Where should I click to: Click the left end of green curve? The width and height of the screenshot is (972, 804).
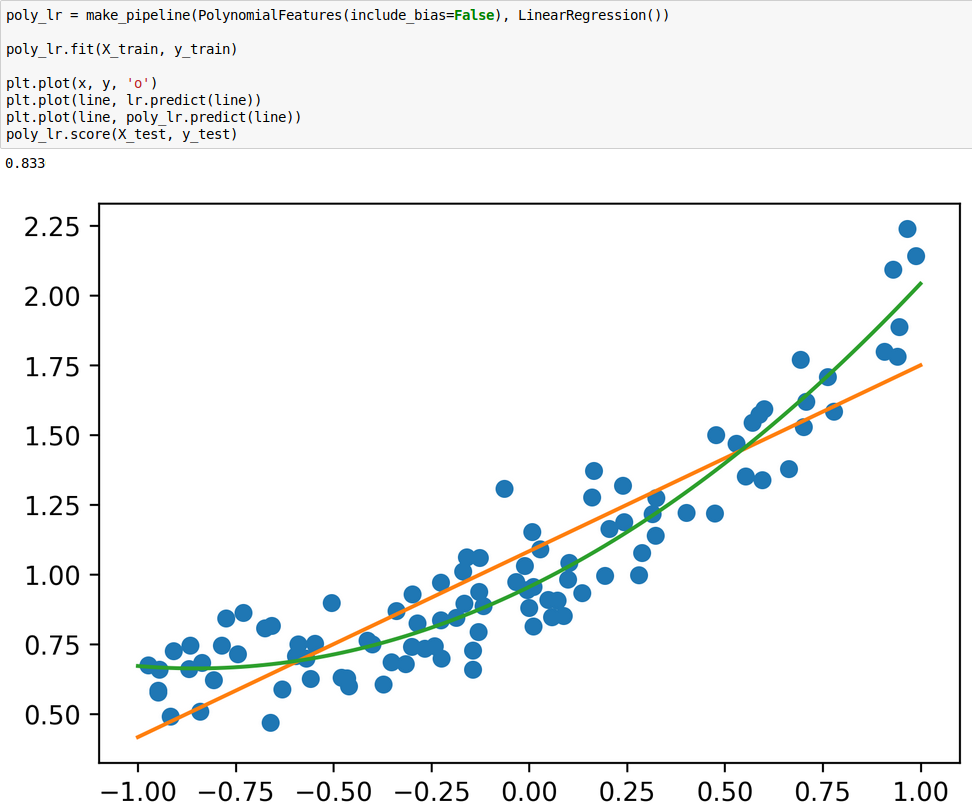pyautogui.click(x=139, y=665)
